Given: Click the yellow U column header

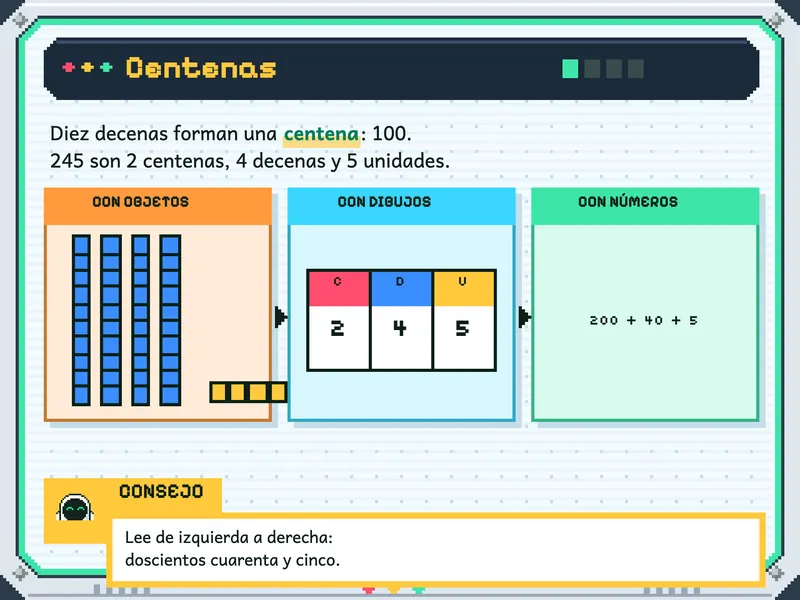Looking at the screenshot, I should (464, 289).
